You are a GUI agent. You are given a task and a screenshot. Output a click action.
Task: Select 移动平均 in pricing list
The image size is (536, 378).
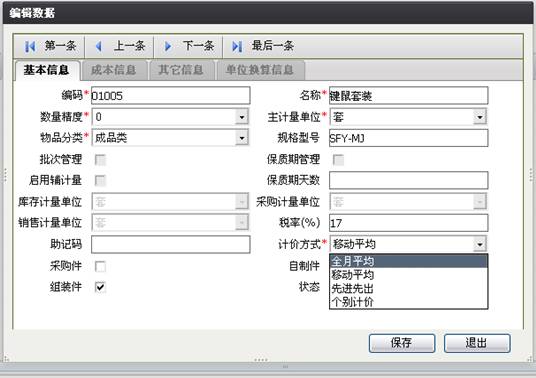coord(408,274)
